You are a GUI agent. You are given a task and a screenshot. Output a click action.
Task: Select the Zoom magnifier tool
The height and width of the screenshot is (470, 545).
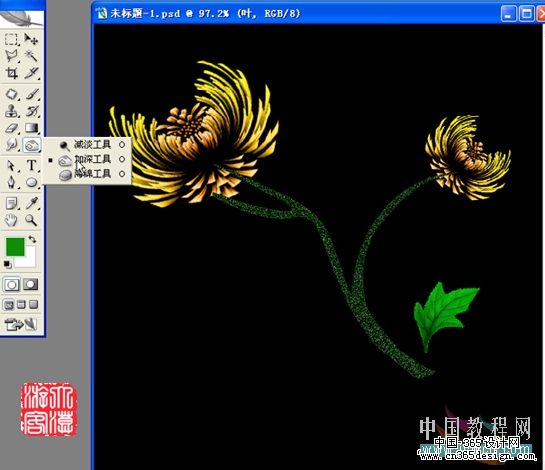(x=31, y=220)
